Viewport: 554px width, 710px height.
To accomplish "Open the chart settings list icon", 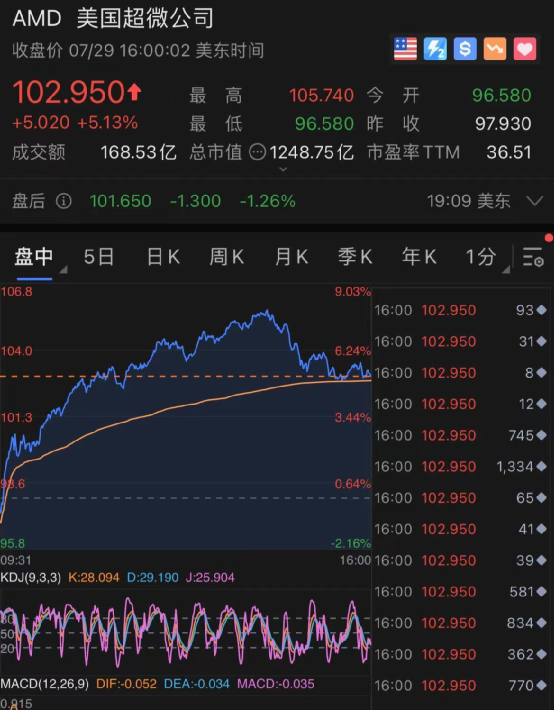I will point(533,257).
